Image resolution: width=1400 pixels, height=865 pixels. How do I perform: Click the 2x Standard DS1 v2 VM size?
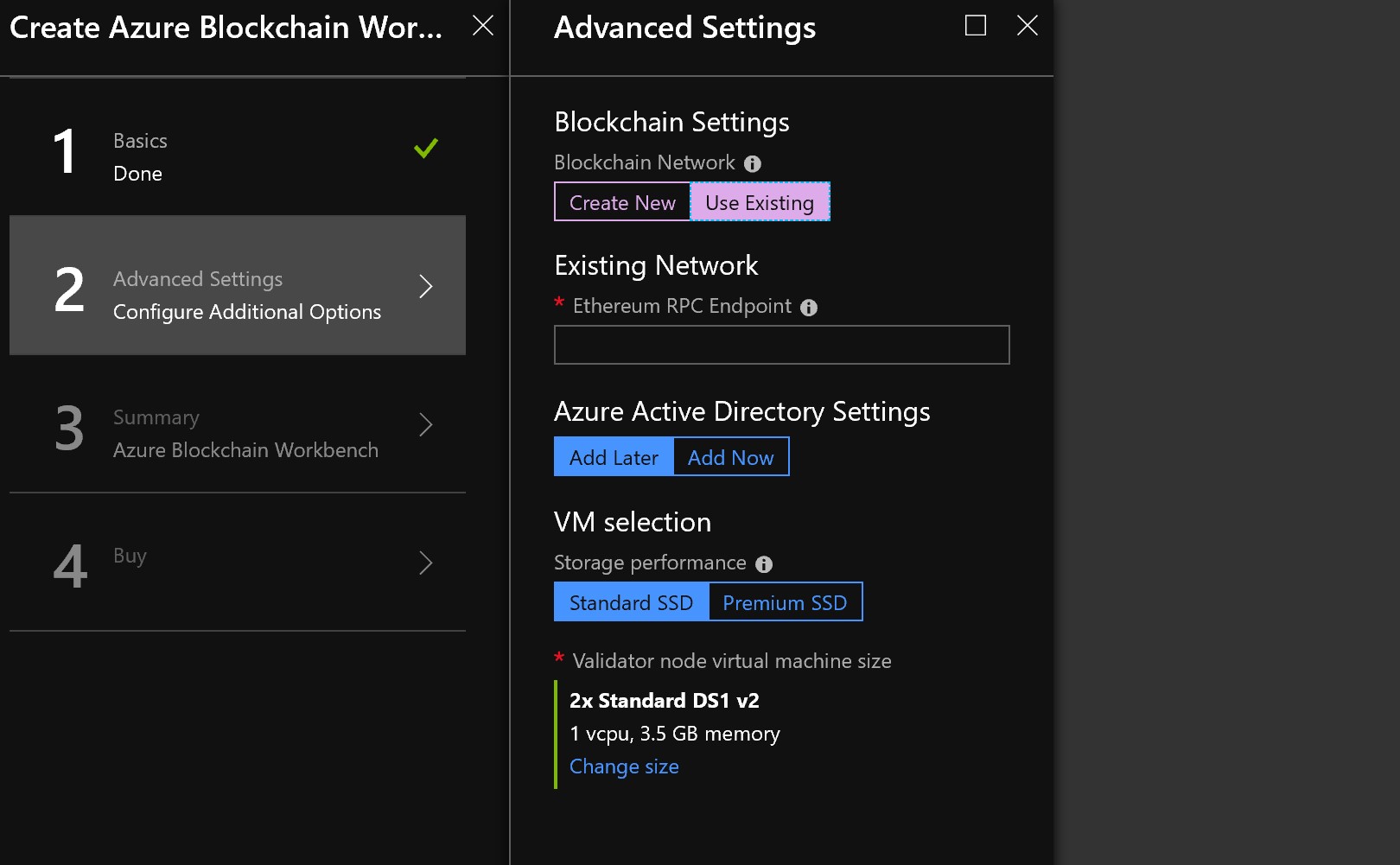(x=664, y=701)
